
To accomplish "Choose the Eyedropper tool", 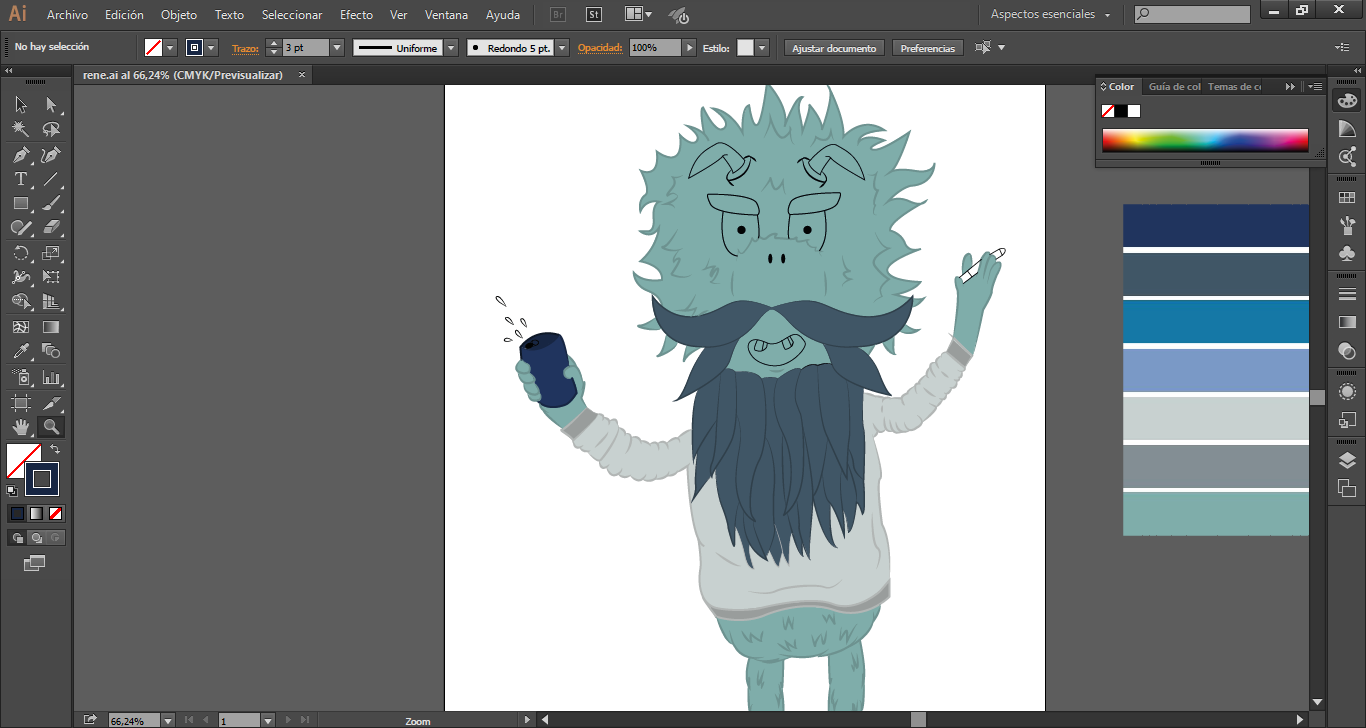I will click(20, 351).
